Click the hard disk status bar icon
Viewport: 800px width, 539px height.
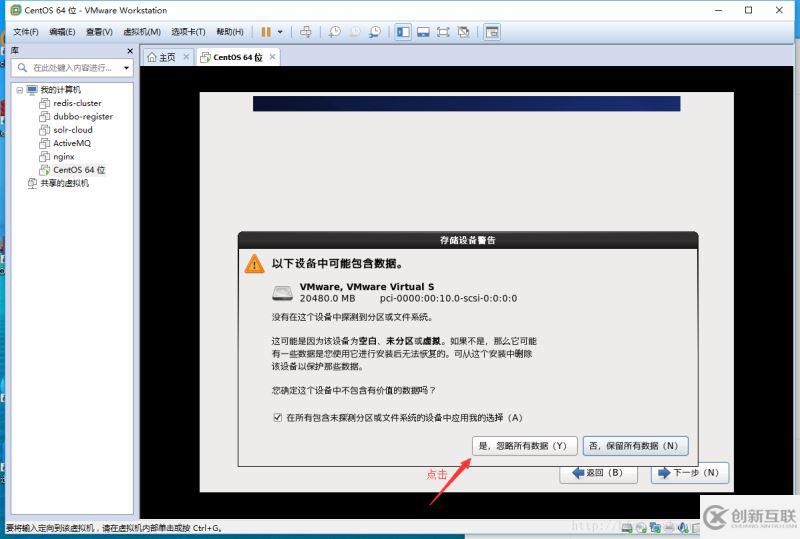tap(627, 528)
